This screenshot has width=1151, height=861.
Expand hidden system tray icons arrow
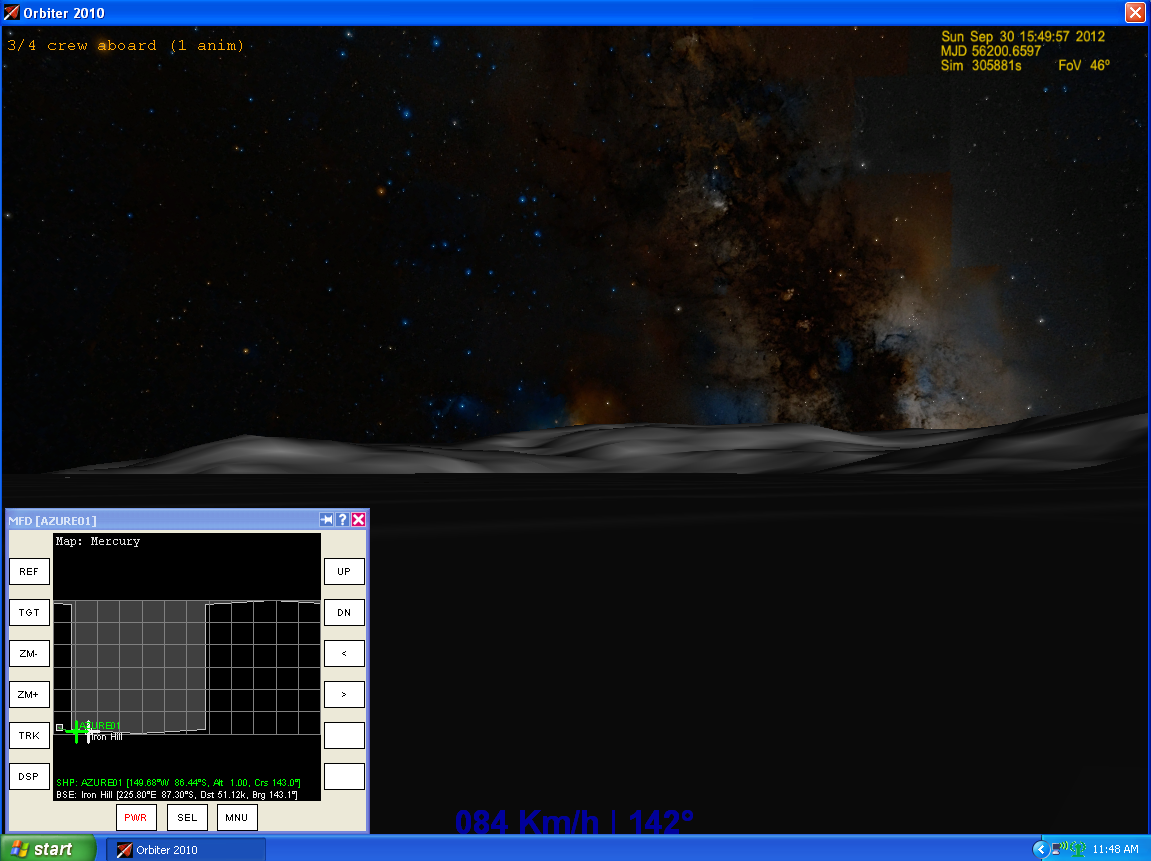click(x=1040, y=849)
